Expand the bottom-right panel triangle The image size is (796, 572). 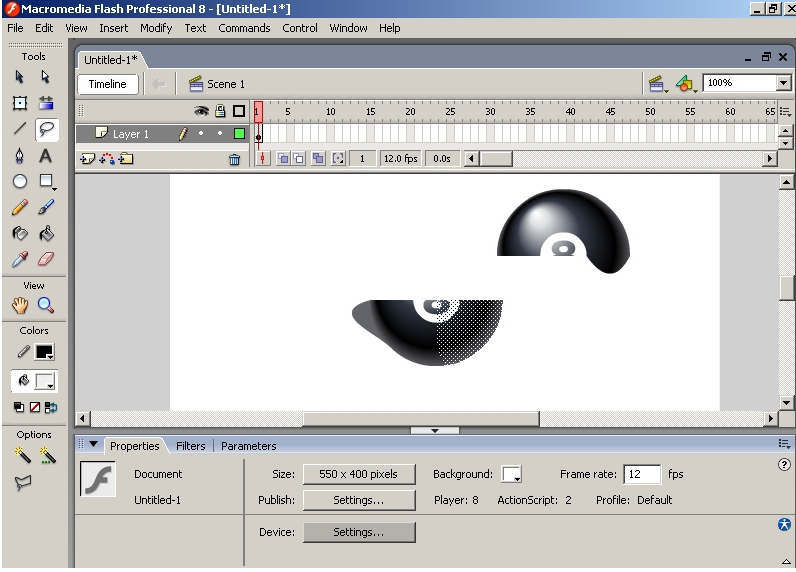[785, 561]
